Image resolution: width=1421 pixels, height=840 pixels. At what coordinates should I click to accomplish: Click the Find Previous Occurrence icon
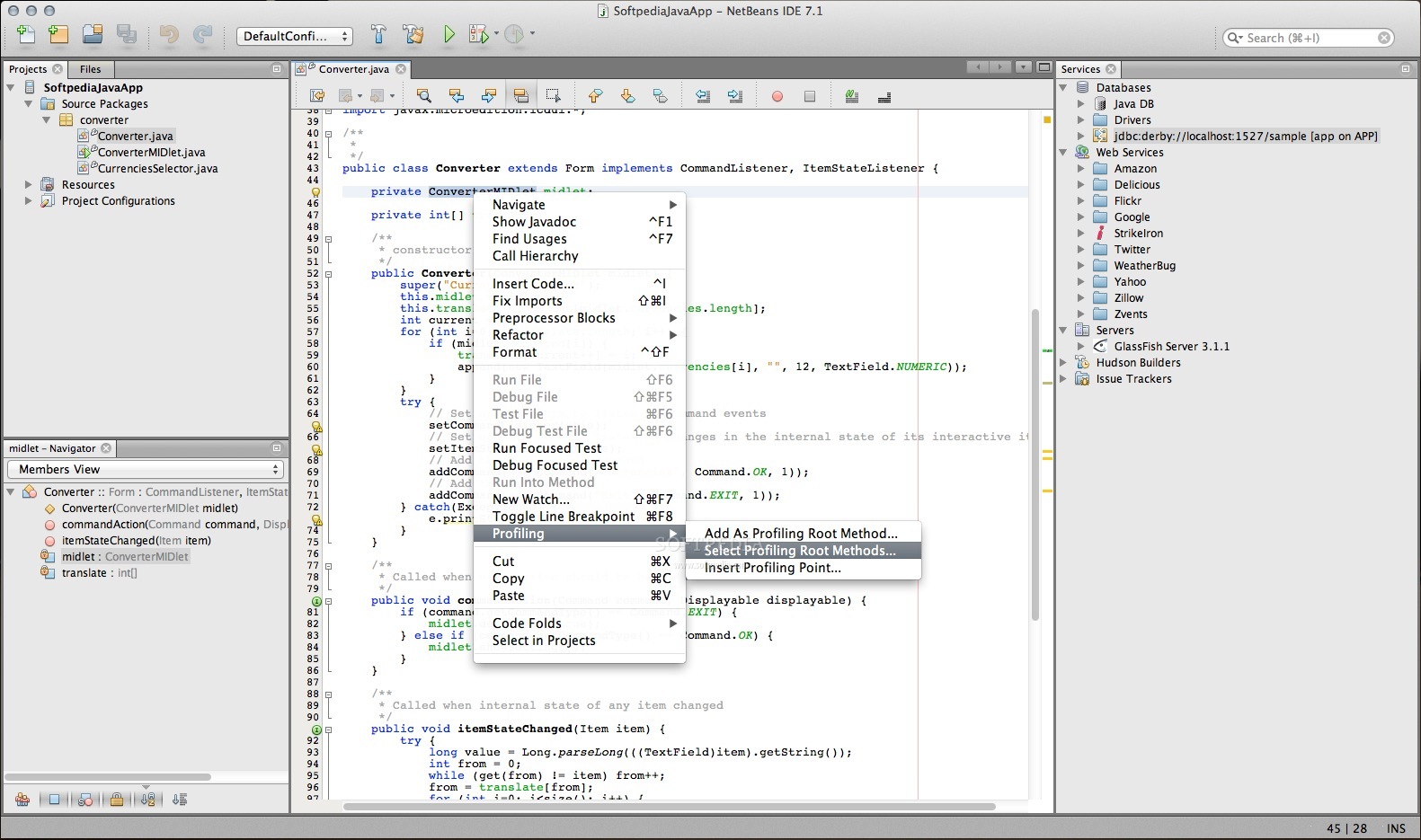pos(456,95)
